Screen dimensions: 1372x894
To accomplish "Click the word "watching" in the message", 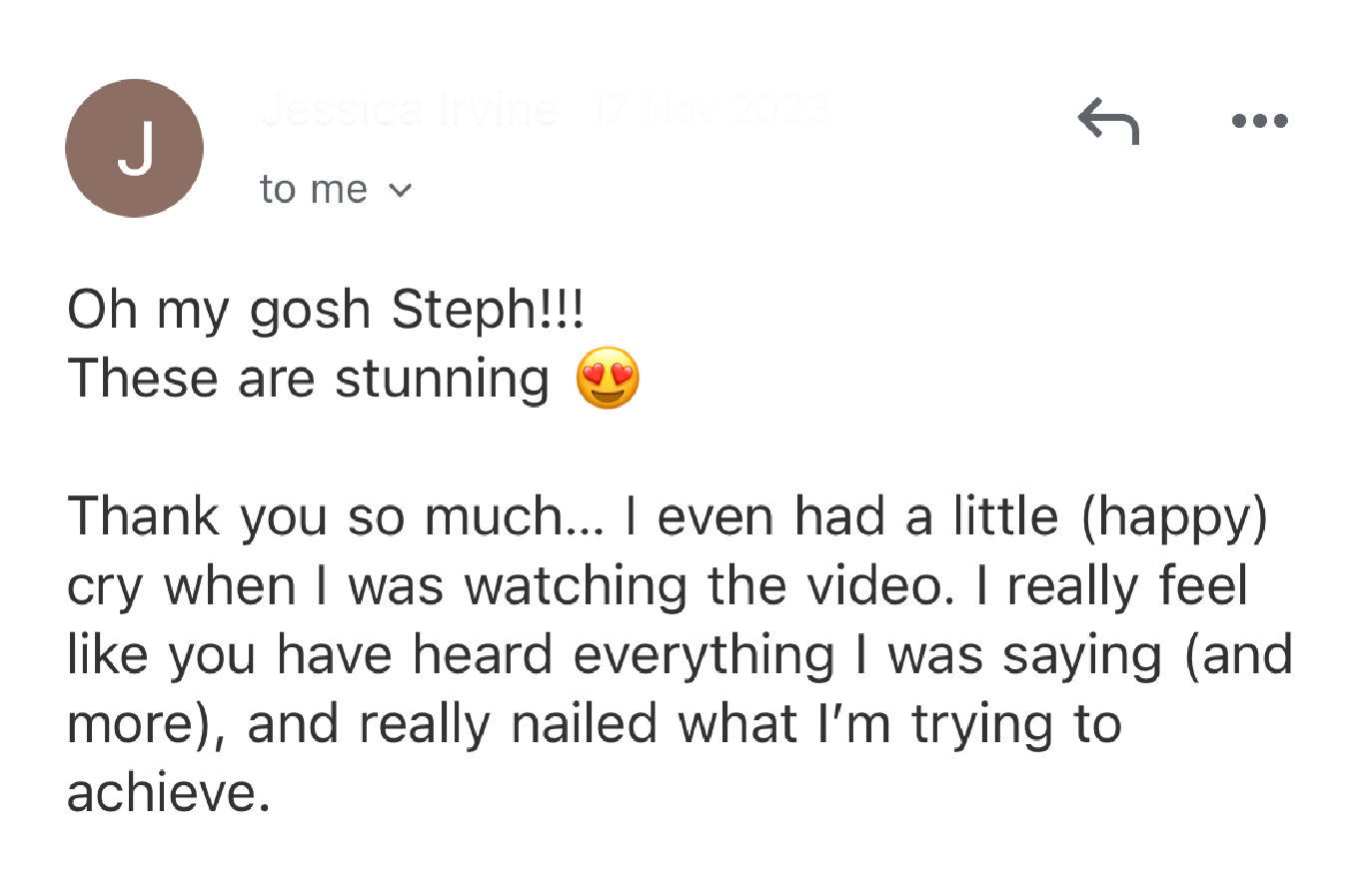I will click(x=576, y=586).
